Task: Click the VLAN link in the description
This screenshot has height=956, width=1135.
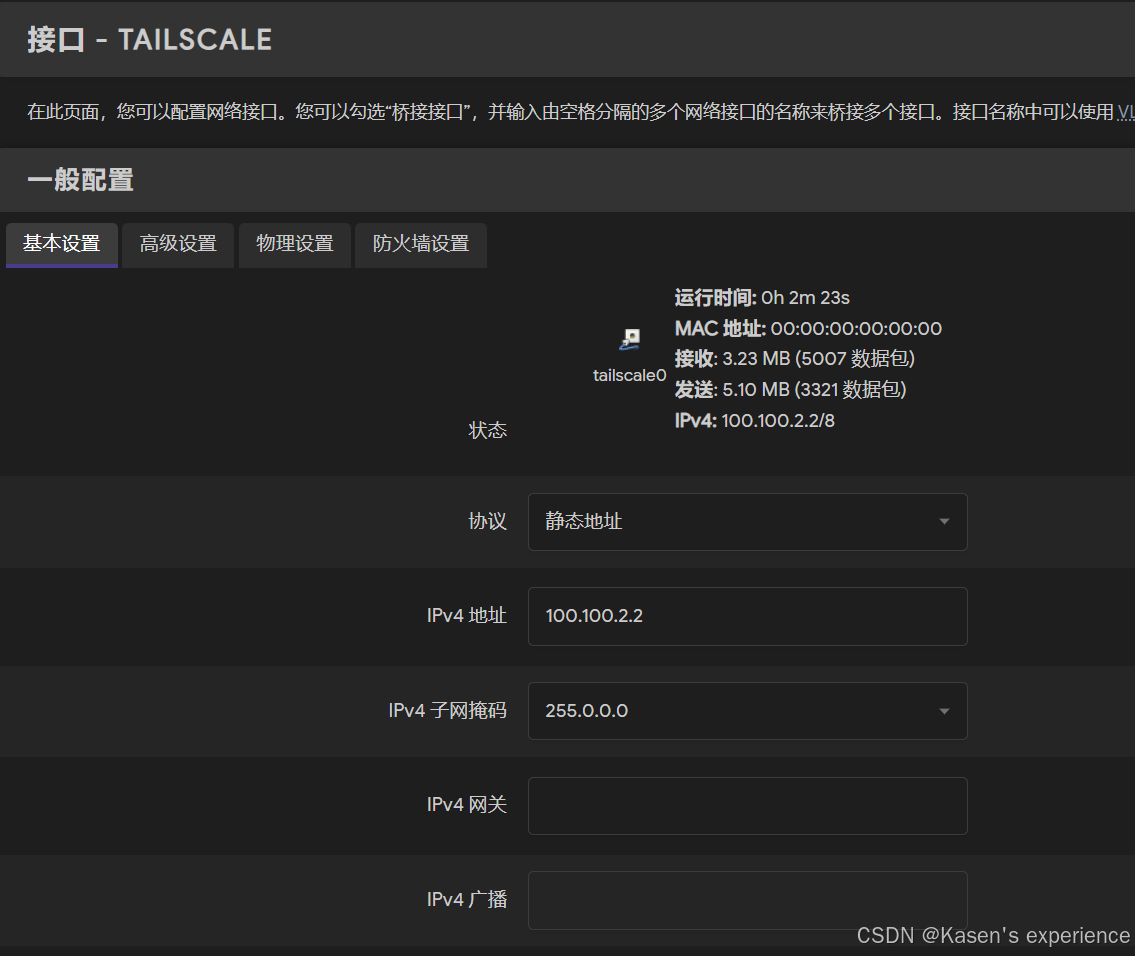Action: point(1126,112)
